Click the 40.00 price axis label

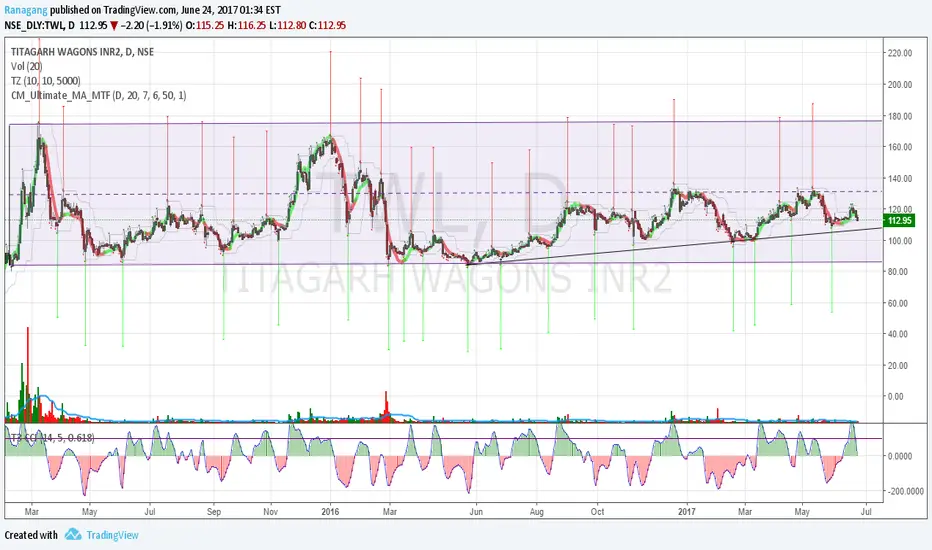(900, 334)
